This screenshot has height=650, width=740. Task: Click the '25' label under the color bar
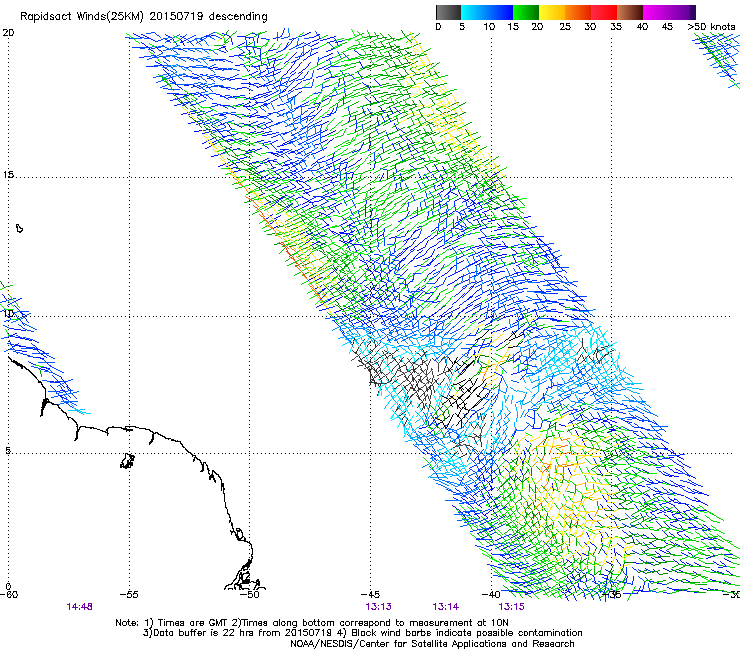[564, 27]
